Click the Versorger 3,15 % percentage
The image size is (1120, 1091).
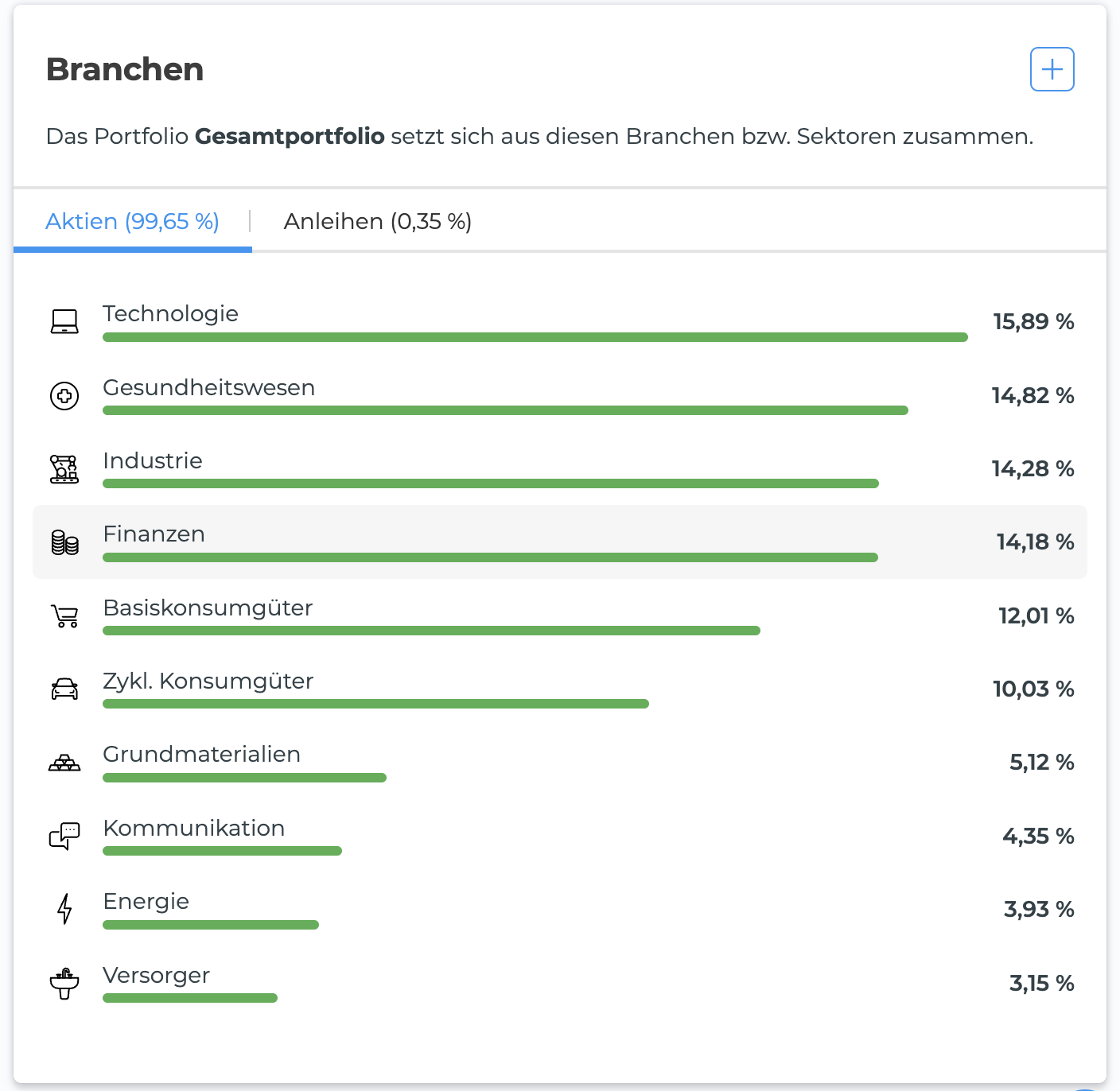tap(1041, 983)
